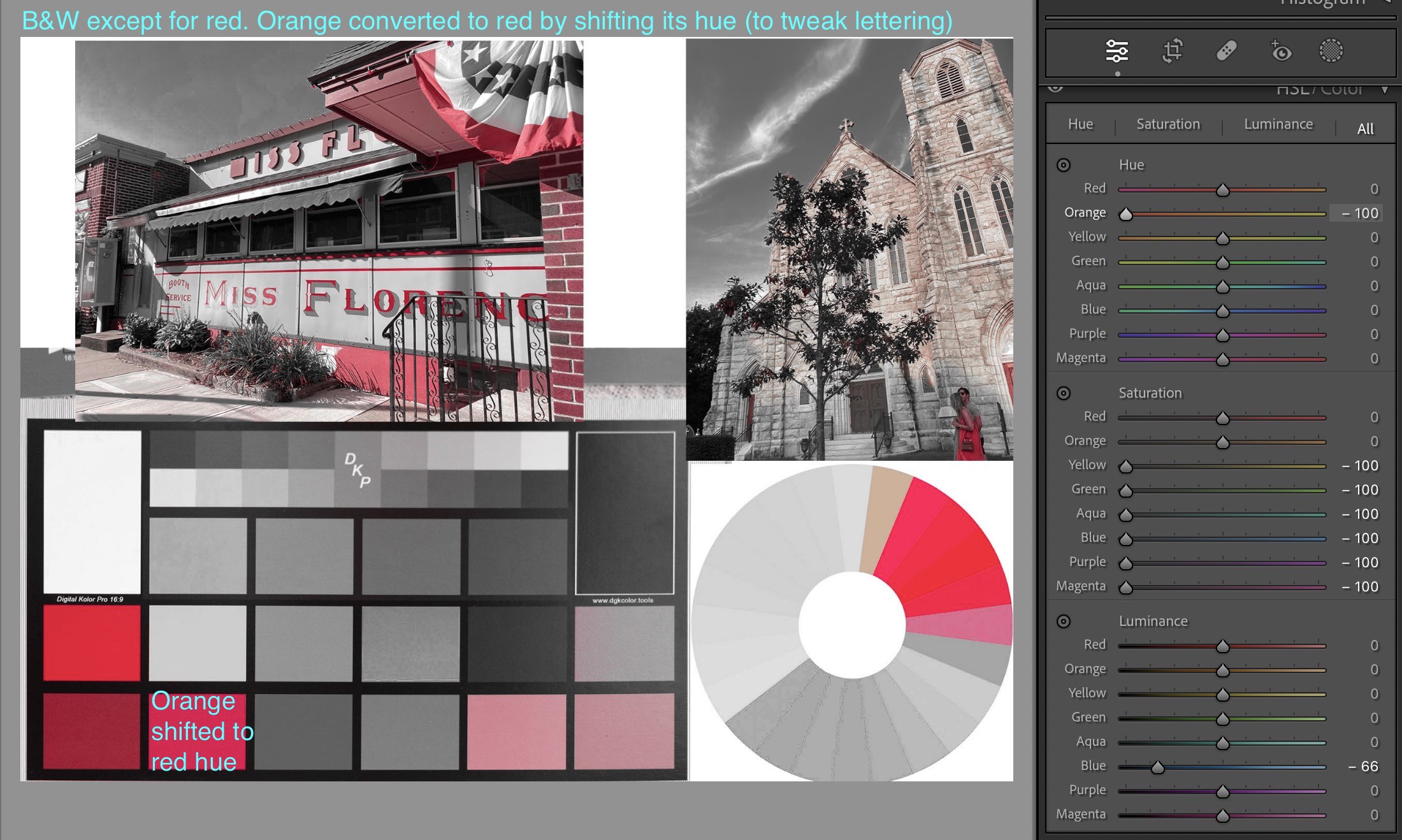Click the Hue Orange row label
The width and height of the screenshot is (1402, 840).
tap(1085, 213)
